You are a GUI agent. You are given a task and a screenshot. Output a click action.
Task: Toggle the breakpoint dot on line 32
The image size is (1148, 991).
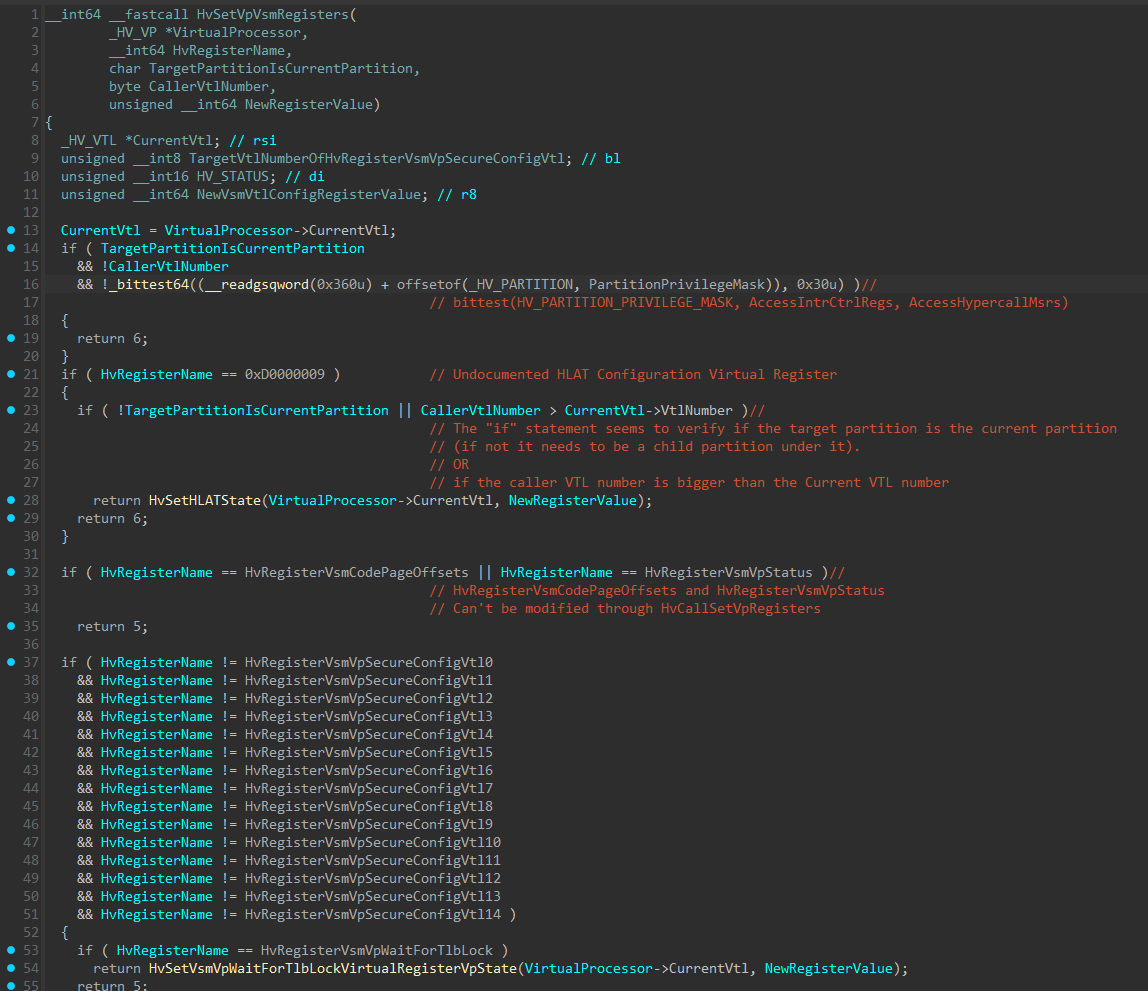coord(11,572)
